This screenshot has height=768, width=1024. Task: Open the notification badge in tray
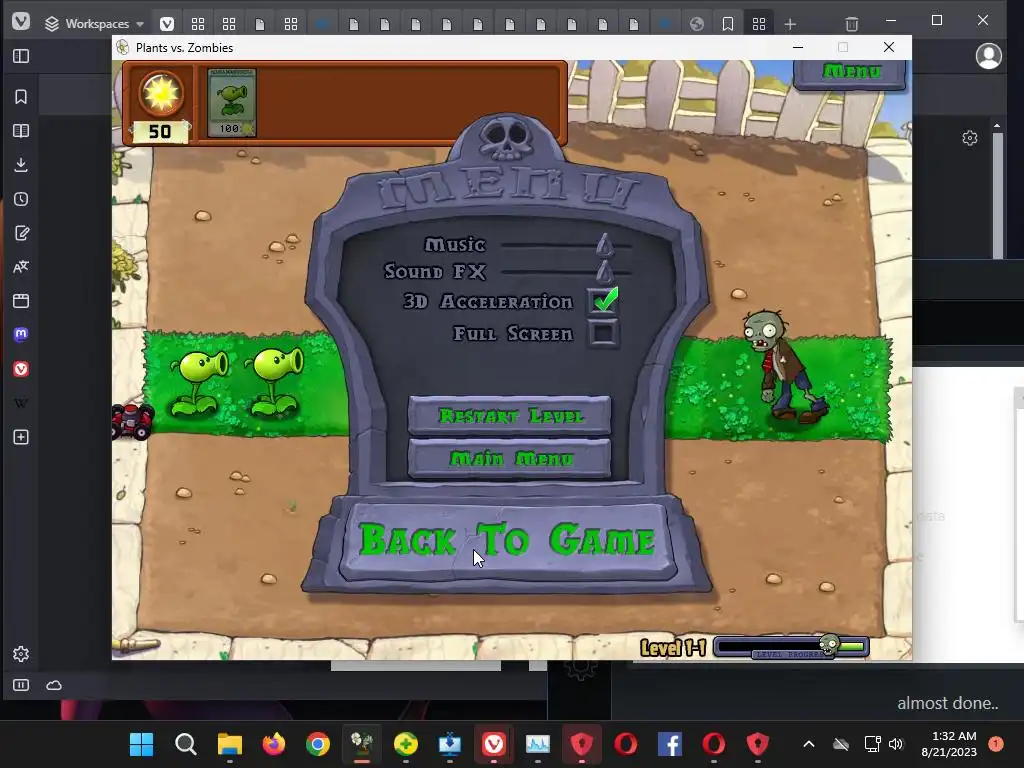click(x=996, y=744)
